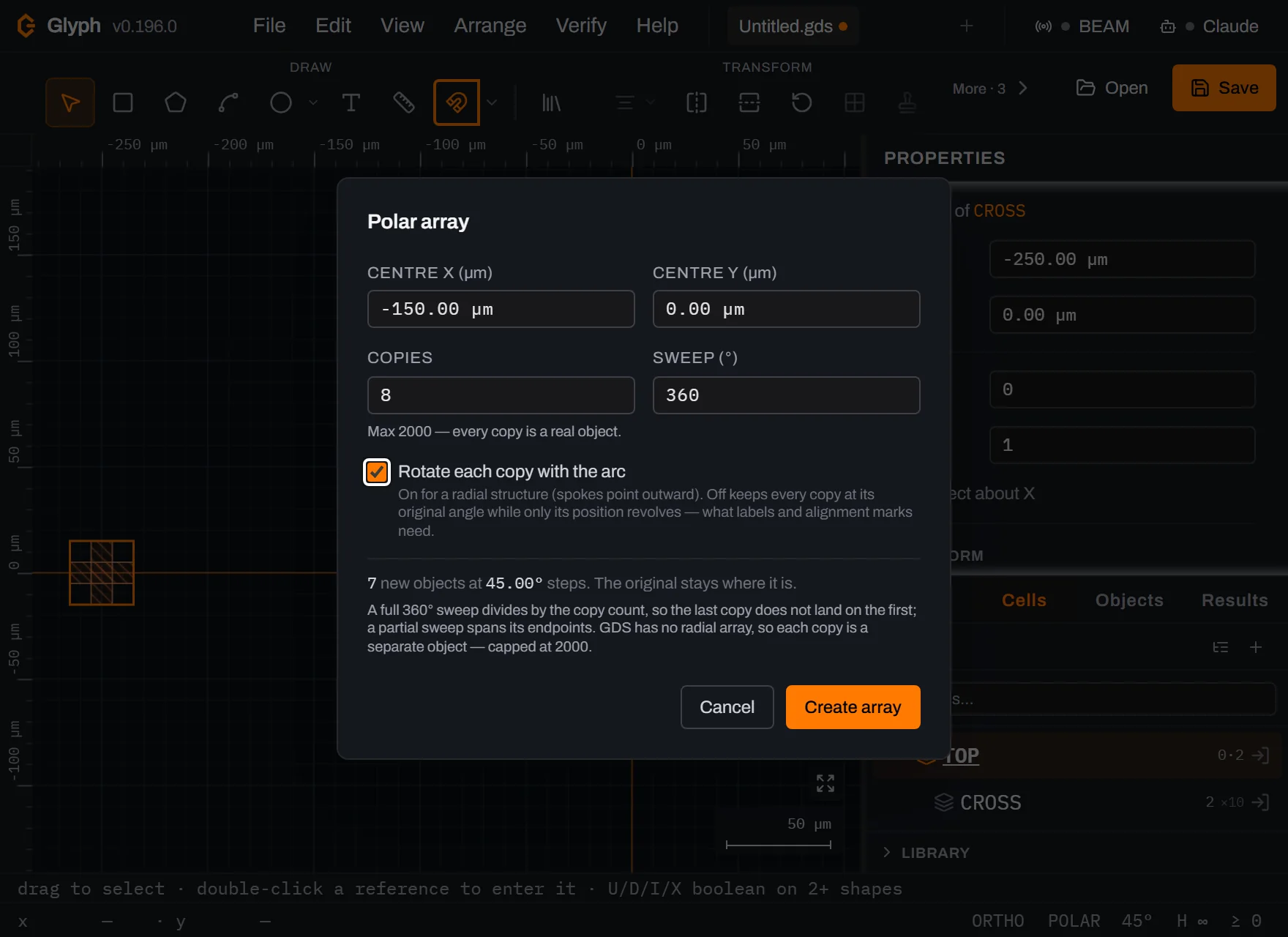Open the Verify menu
1288x937 pixels.
(581, 26)
